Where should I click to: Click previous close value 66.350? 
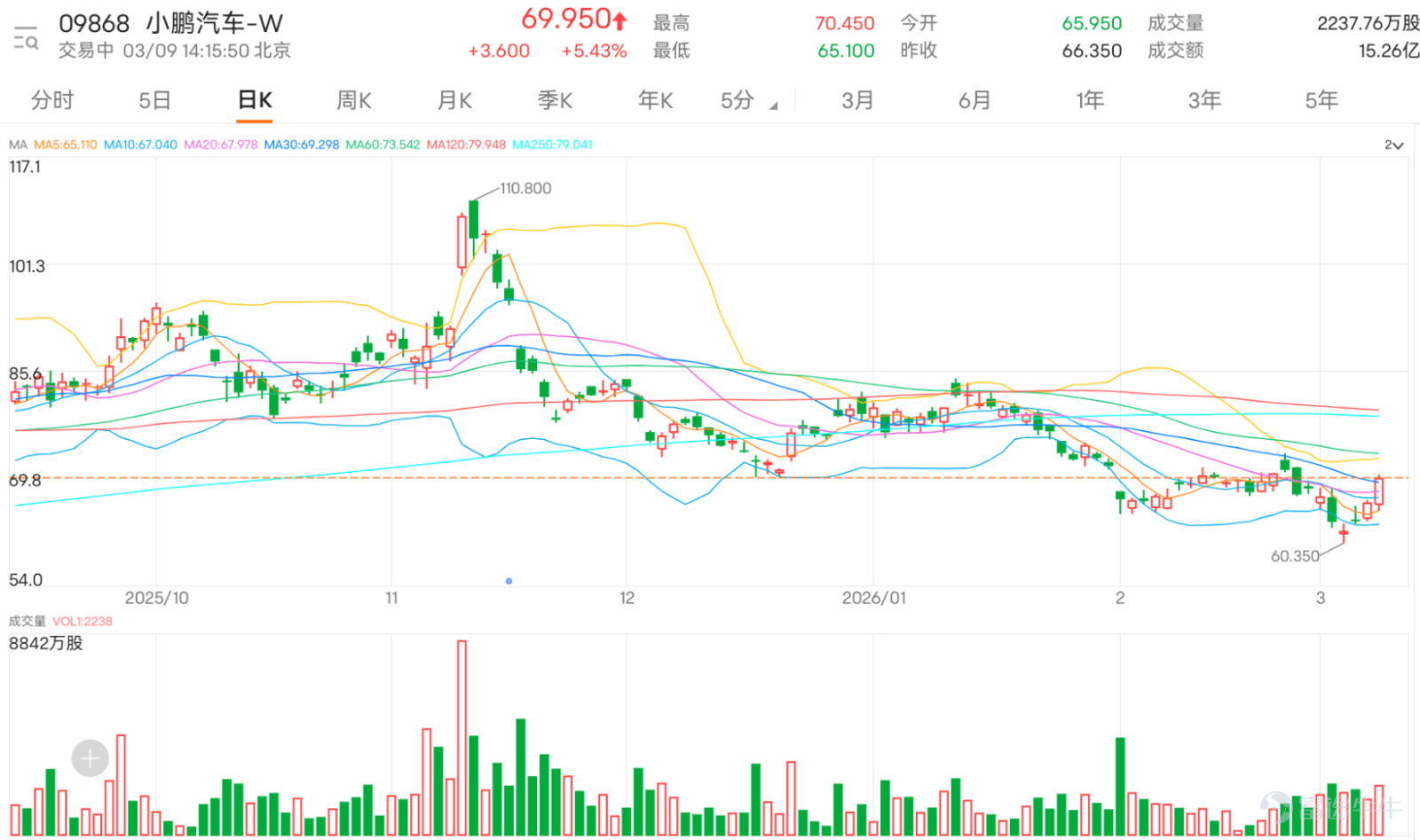coord(1092,51)
